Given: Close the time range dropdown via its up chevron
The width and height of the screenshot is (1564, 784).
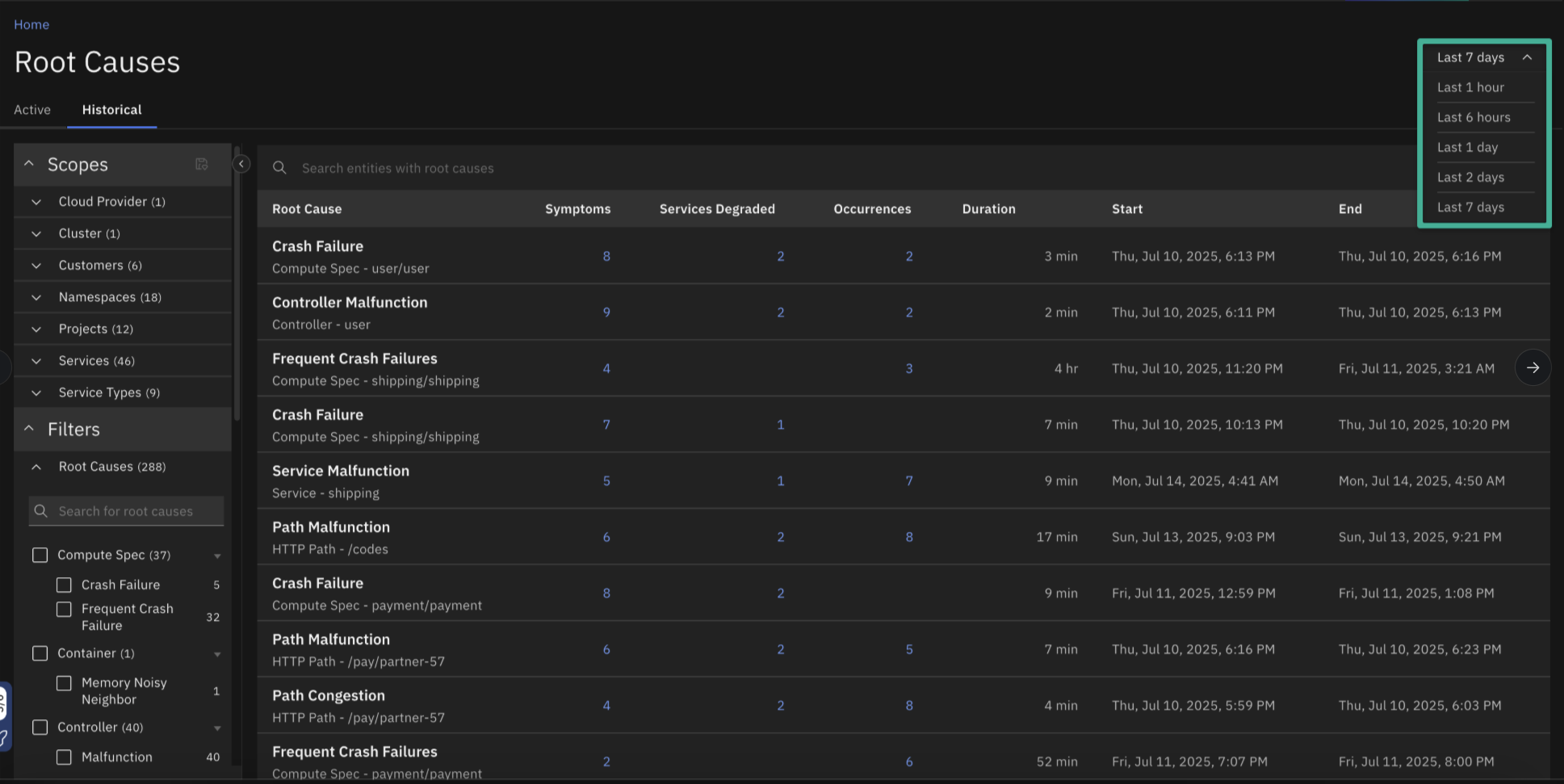Looking at the screenshot, I should point(1527,57).
